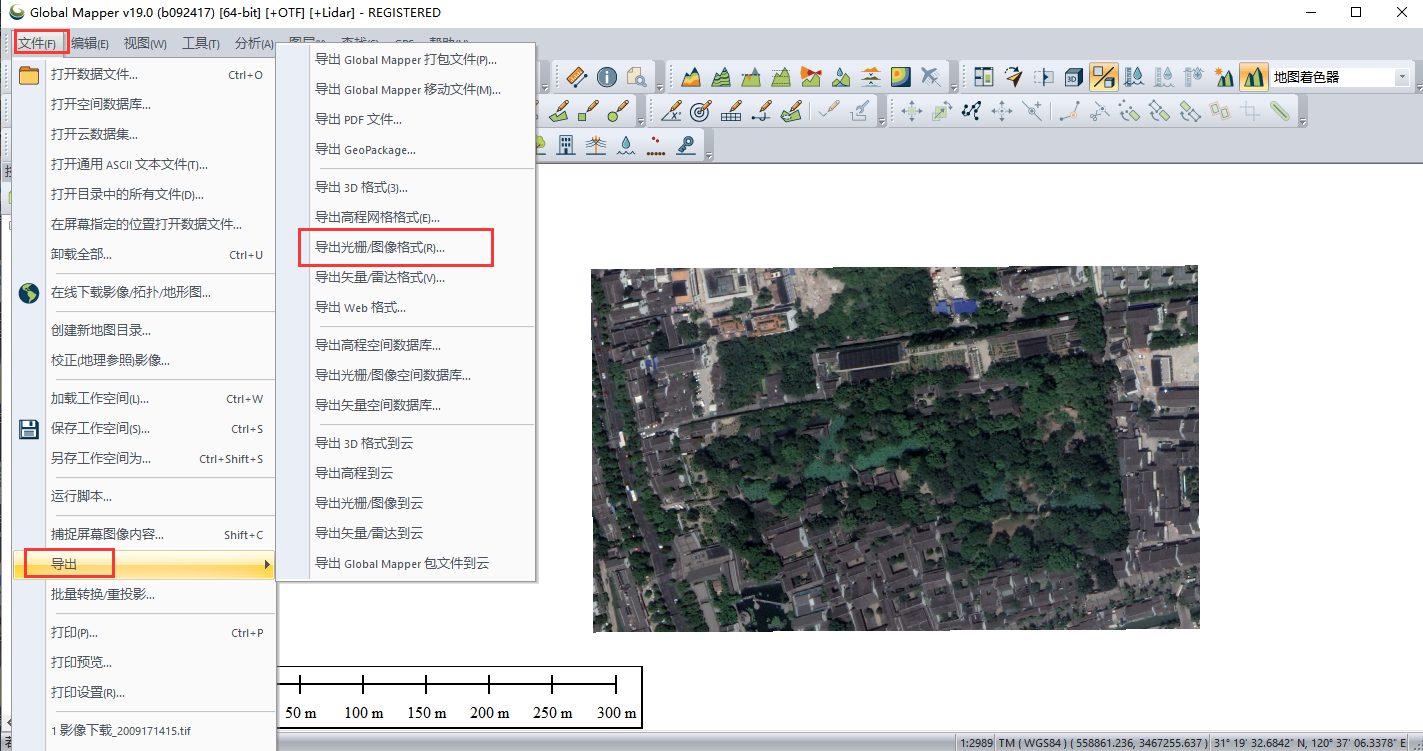
Task: Click the sea level rise simulation icon
Action: coord(871,77)
